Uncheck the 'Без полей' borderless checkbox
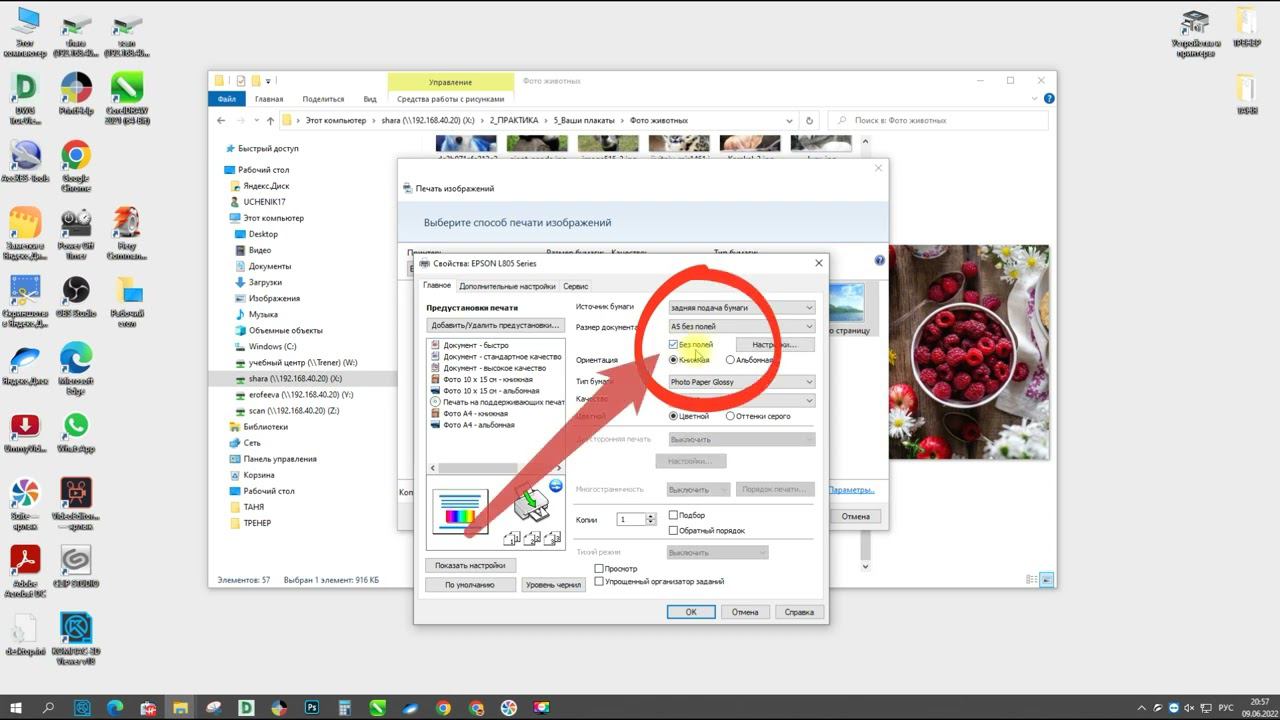Screen dimensions: 1280x720 coord(673,345)
